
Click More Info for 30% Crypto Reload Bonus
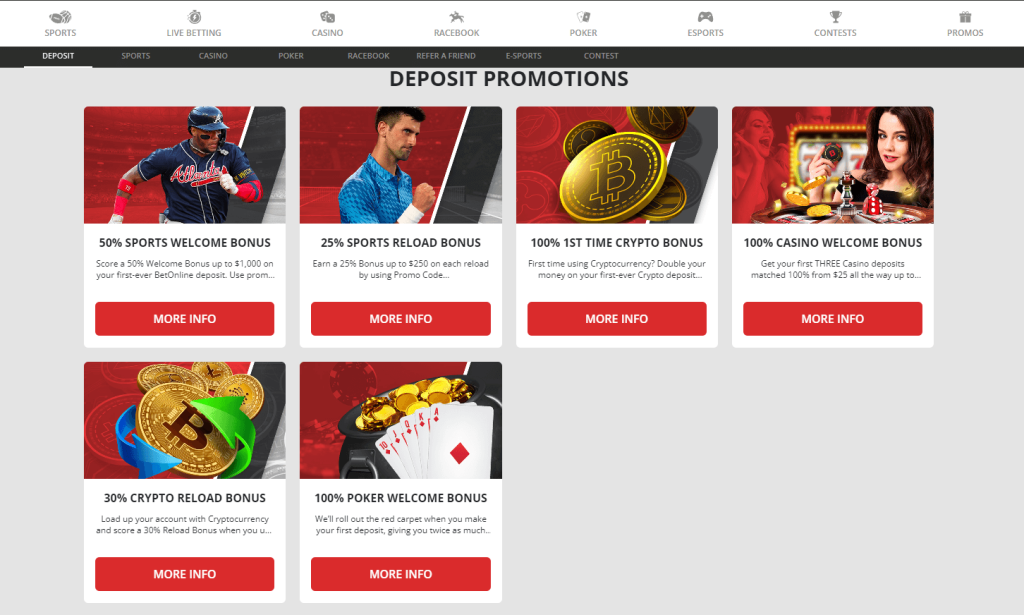point(185,574)
